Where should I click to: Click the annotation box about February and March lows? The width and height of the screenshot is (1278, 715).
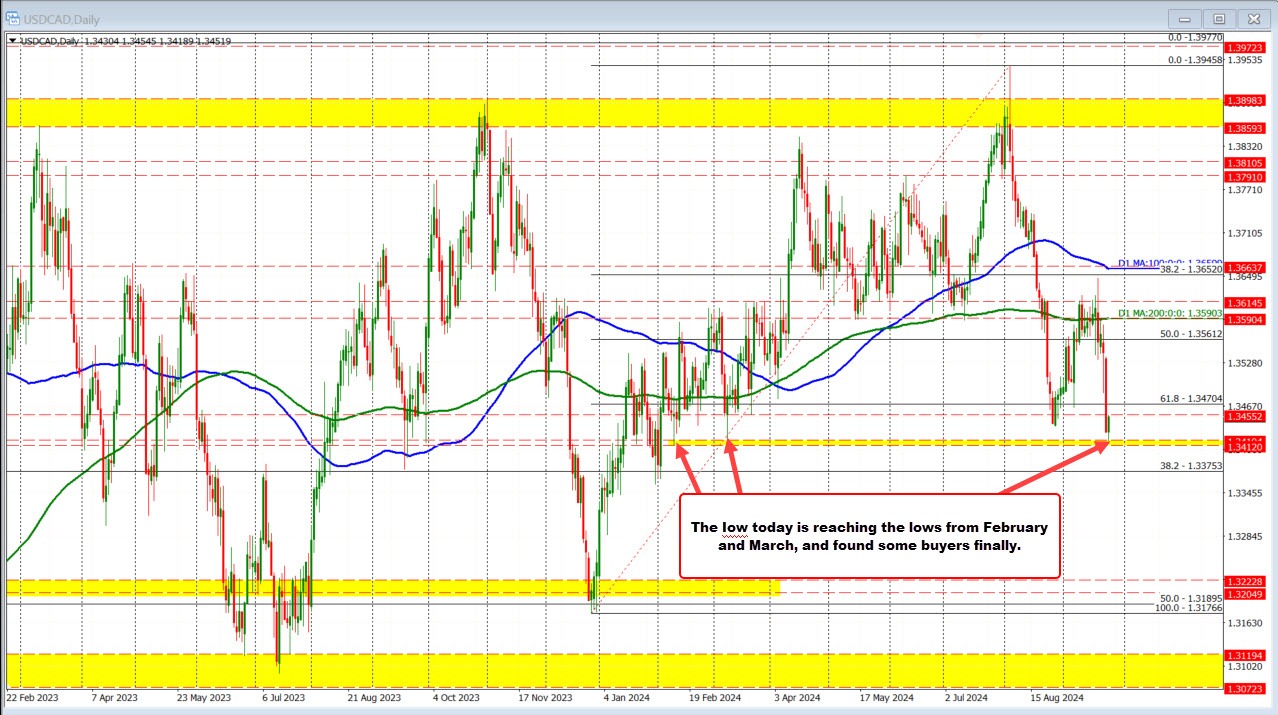click(x=868, y=537)
